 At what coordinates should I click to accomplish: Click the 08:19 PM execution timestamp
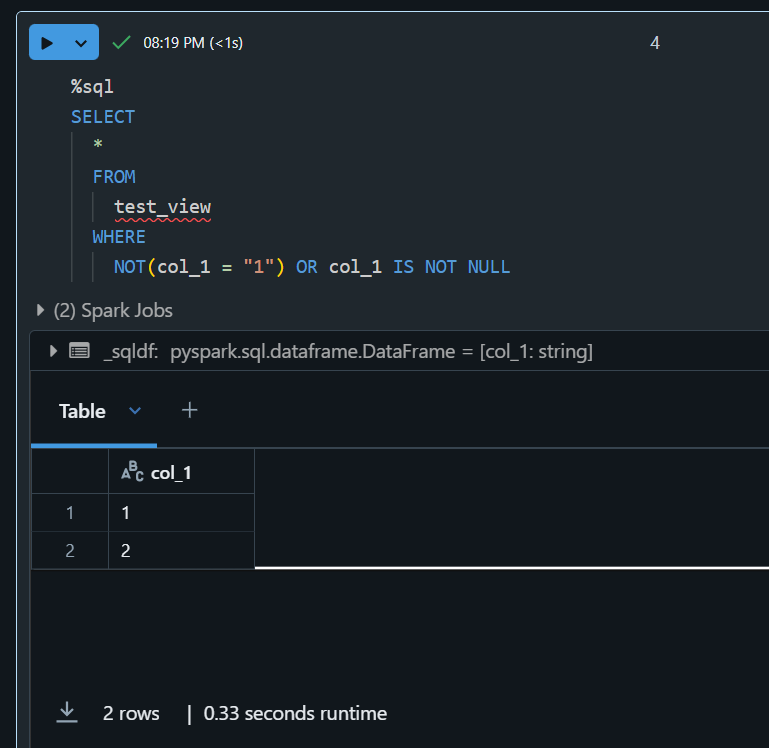coord(174,43)
